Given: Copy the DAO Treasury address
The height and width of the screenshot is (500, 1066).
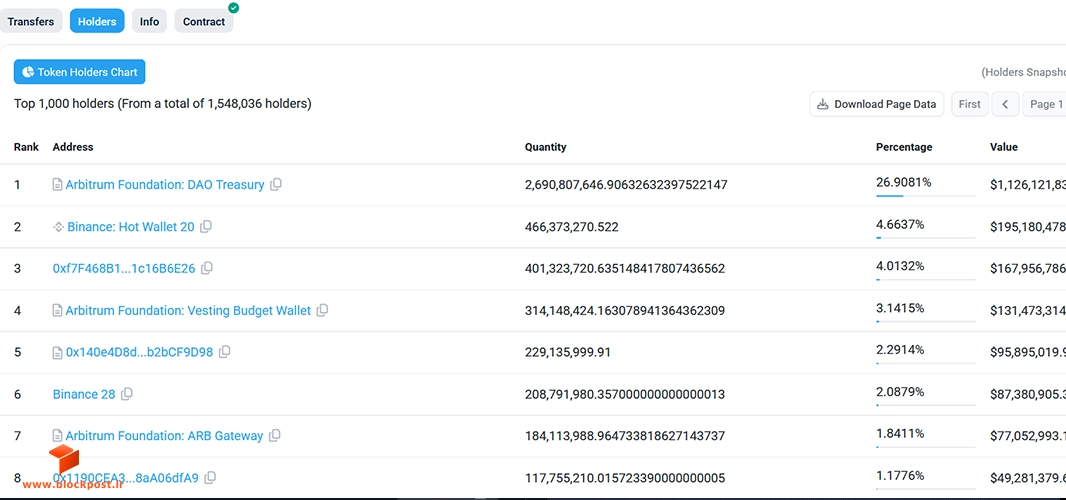Looking at the screenshot, I should (x=276, y=184).
